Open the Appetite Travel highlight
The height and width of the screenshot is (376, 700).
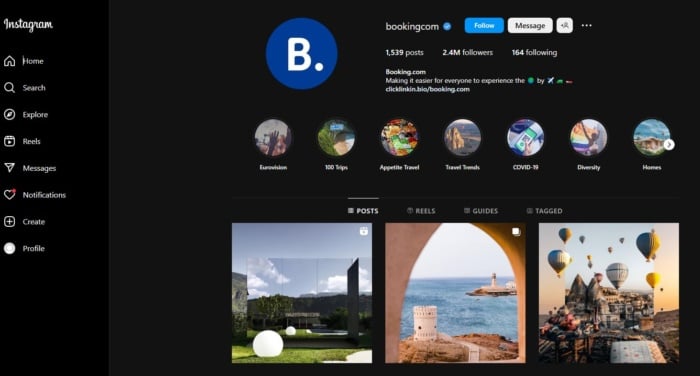pyautogui.click(x=399, y=138)
